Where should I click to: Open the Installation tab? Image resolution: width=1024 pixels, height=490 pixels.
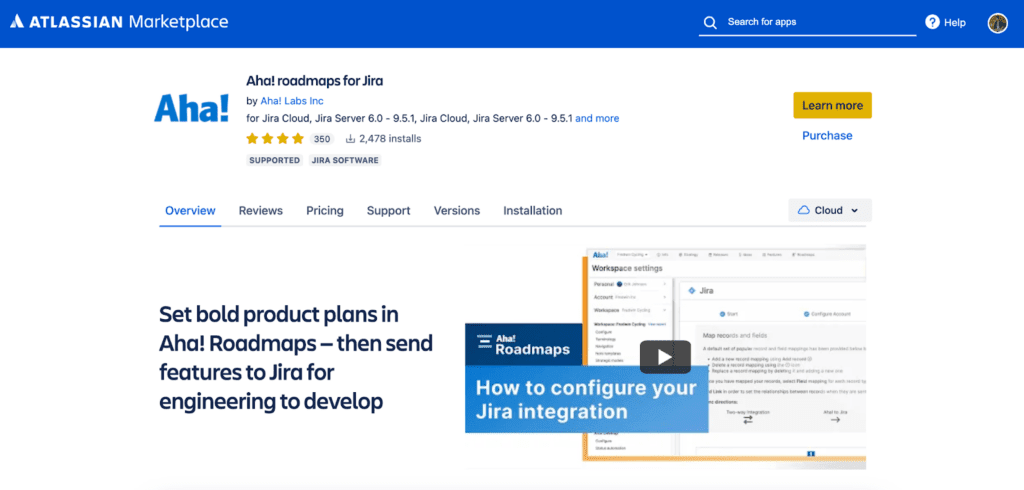pos(532,210)
